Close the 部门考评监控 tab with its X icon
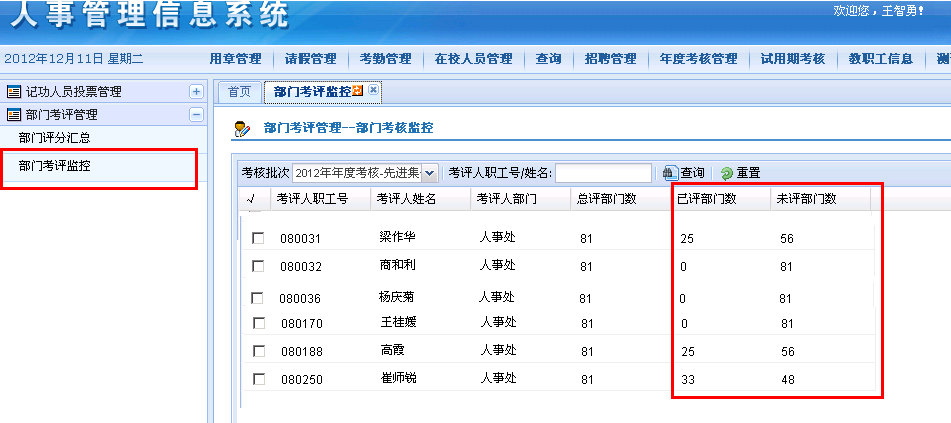The height and width of the screenshot is (423, 951). (x=373, y=91)
